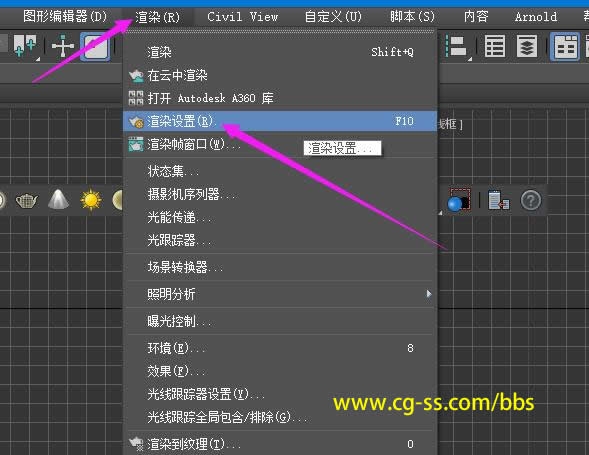Select 渲染到纹理(T) menu entry
Viewport: 589px width, 455px height.
click(x=280, y=444)
